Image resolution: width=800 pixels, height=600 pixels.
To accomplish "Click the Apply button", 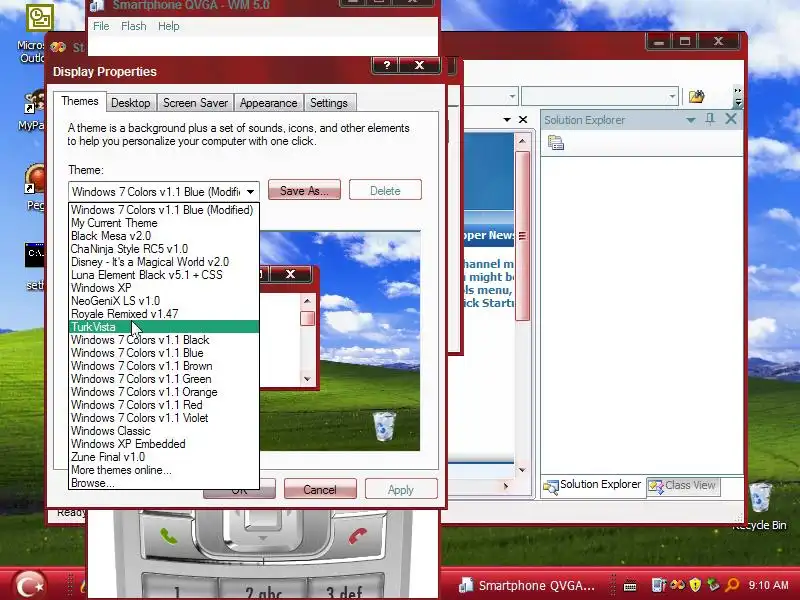I will [401, 489].
